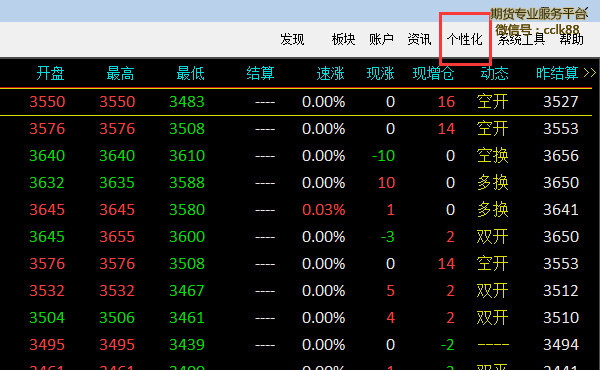Select the highest price 3635
600x370 pixels.
coord(117,183)
